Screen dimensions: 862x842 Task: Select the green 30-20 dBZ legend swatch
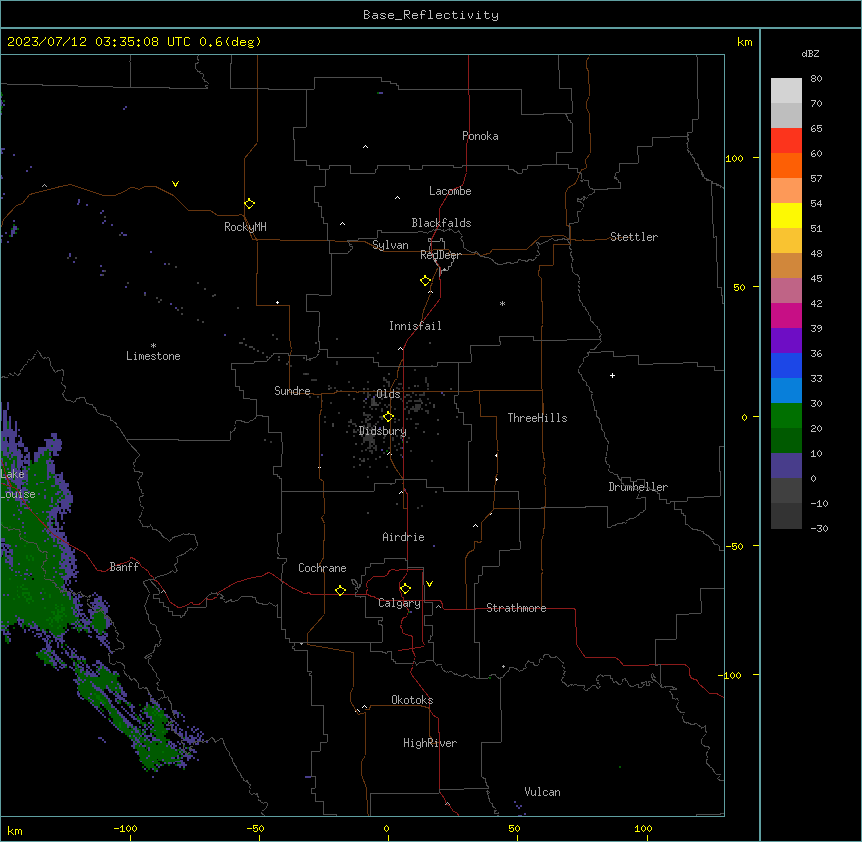786,416
